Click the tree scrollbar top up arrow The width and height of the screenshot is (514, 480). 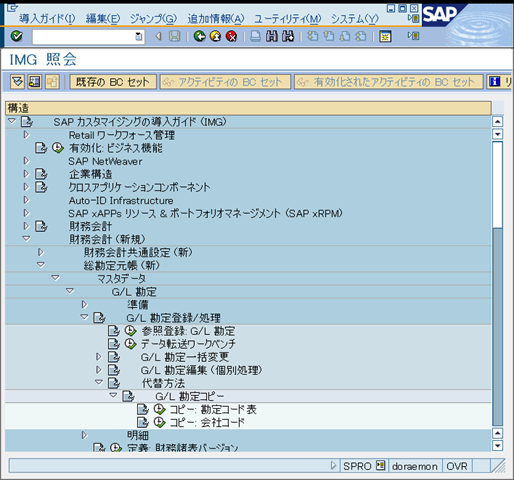tap(497, 121)
